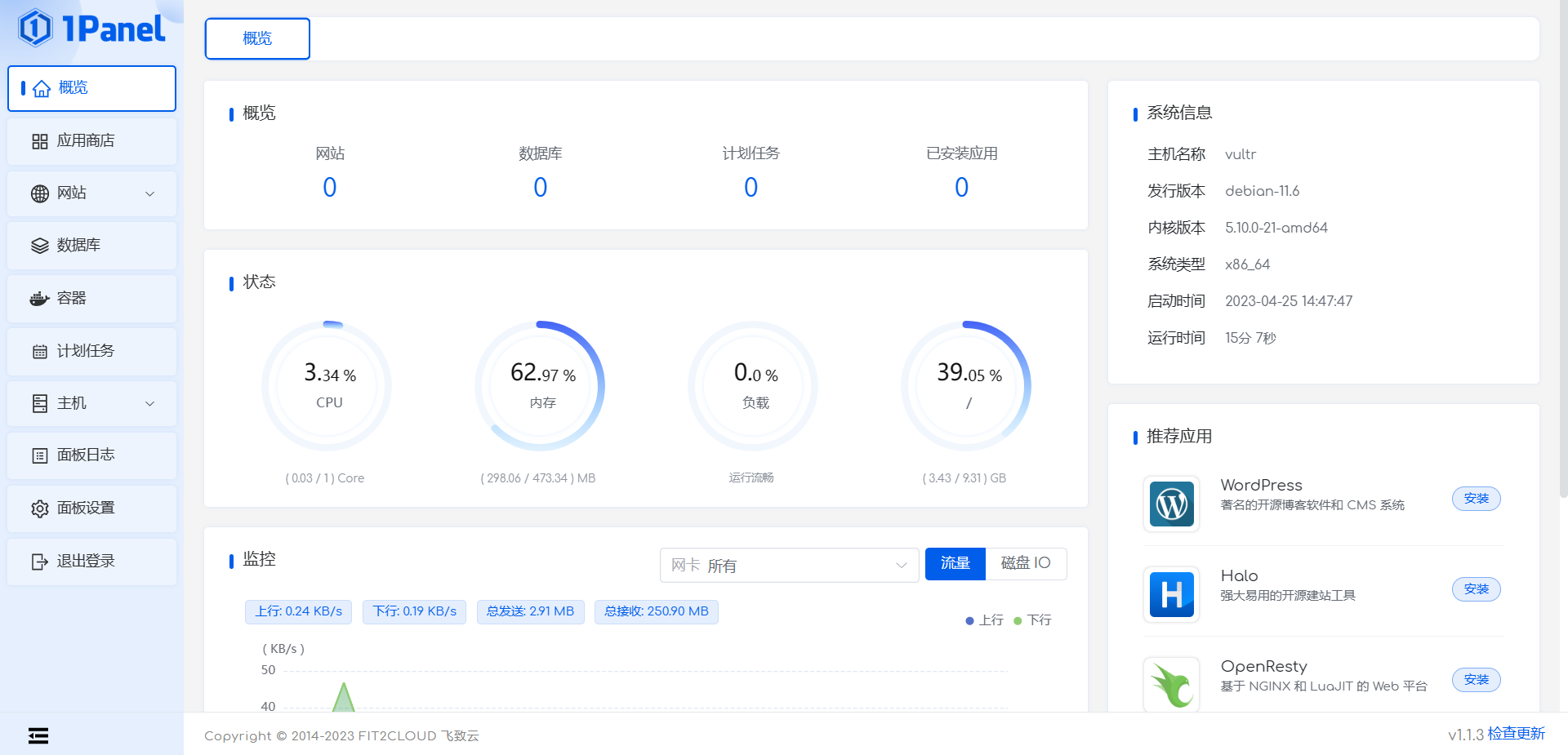Screen dimensions: 1568x755
Task: Open the Panel logs (面板日志) icon
Action: pyautogui.click(x=40, y=455)
